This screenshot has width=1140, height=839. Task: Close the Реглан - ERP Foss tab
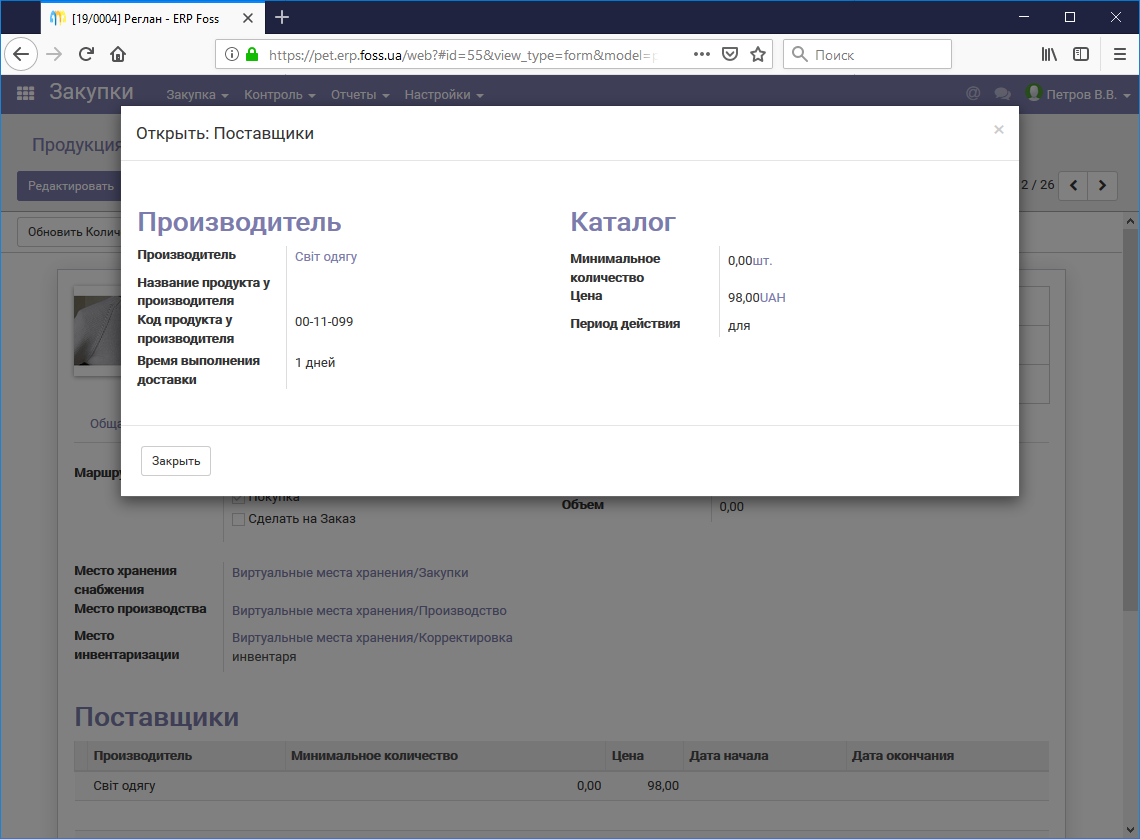(248, 18)
